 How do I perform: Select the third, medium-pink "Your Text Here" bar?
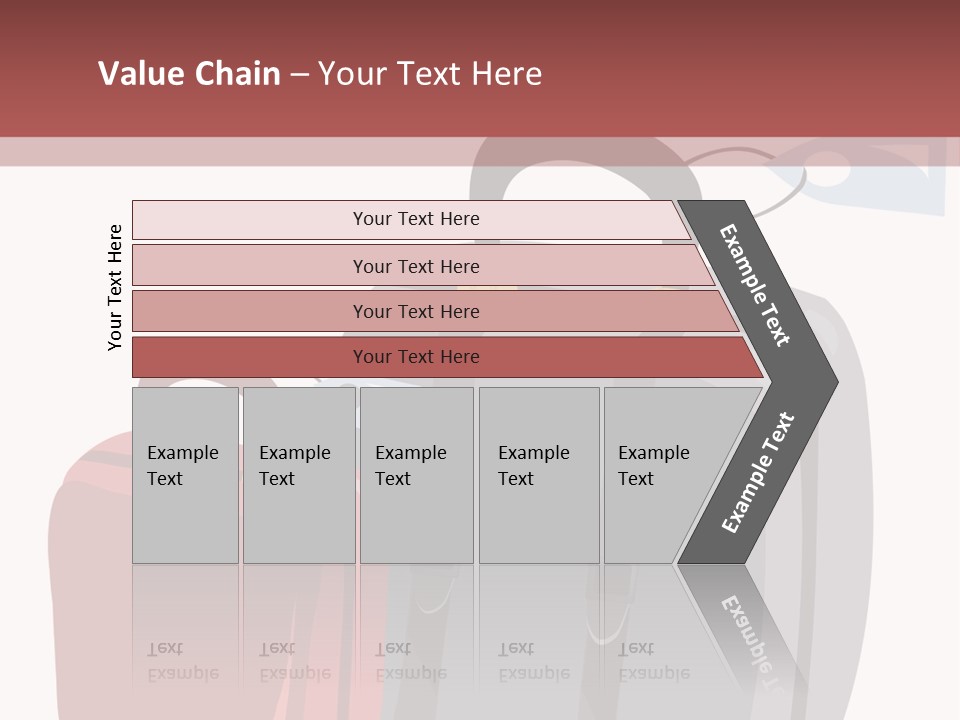click(x=415, y=311)
